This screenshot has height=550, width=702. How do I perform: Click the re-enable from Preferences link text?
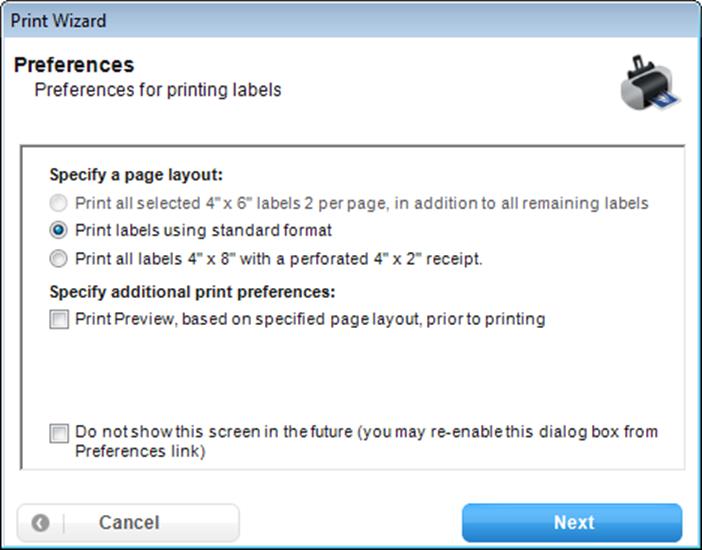pyautogui.click(x=366, y=441)
